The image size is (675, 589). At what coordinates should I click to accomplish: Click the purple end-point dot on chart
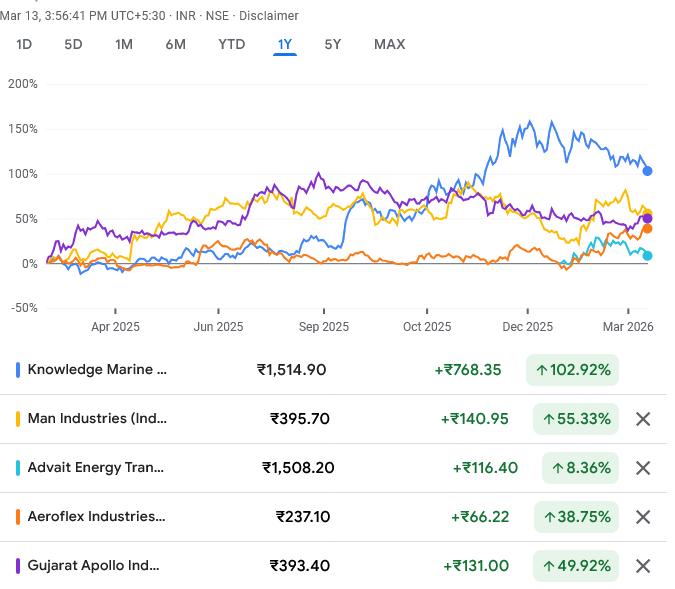point(647,218)
